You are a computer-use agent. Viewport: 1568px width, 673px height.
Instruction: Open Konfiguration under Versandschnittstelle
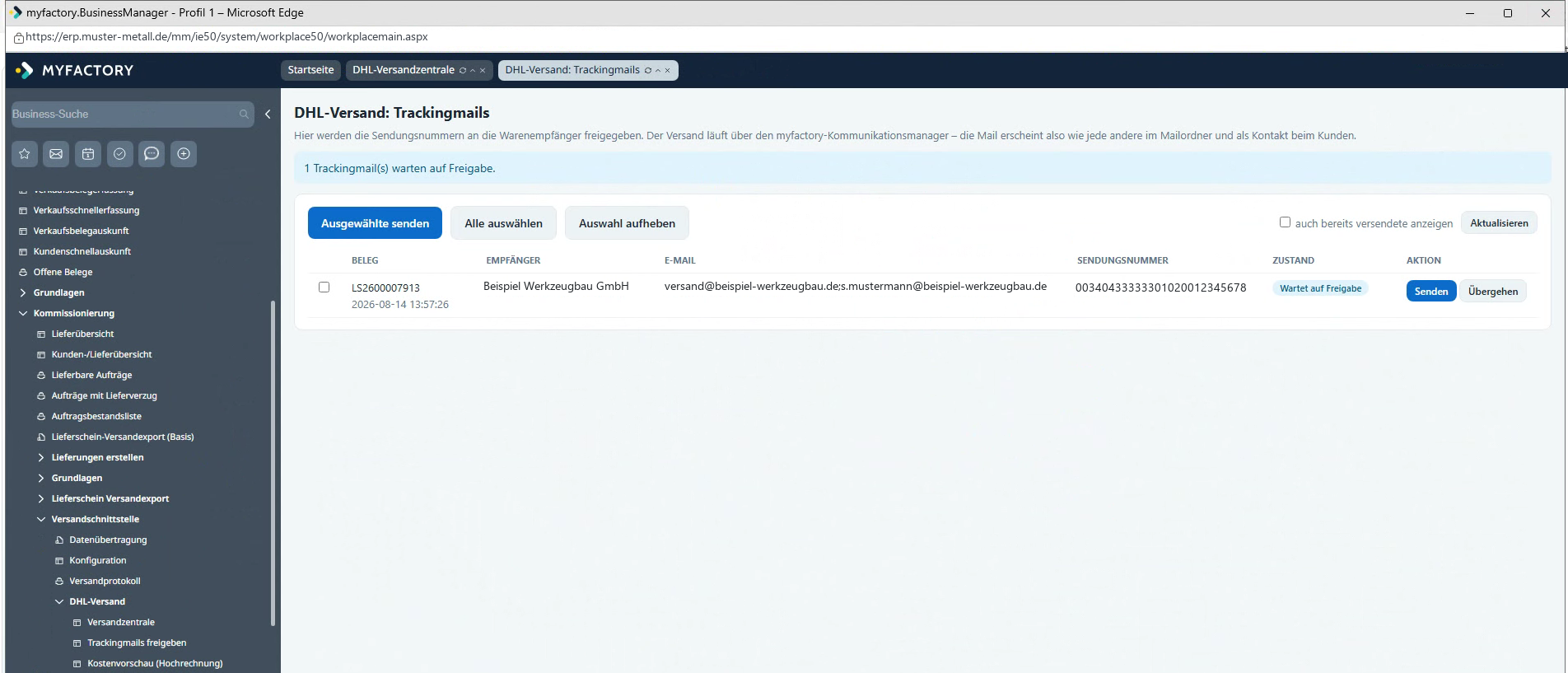click(x=98, y=560)
